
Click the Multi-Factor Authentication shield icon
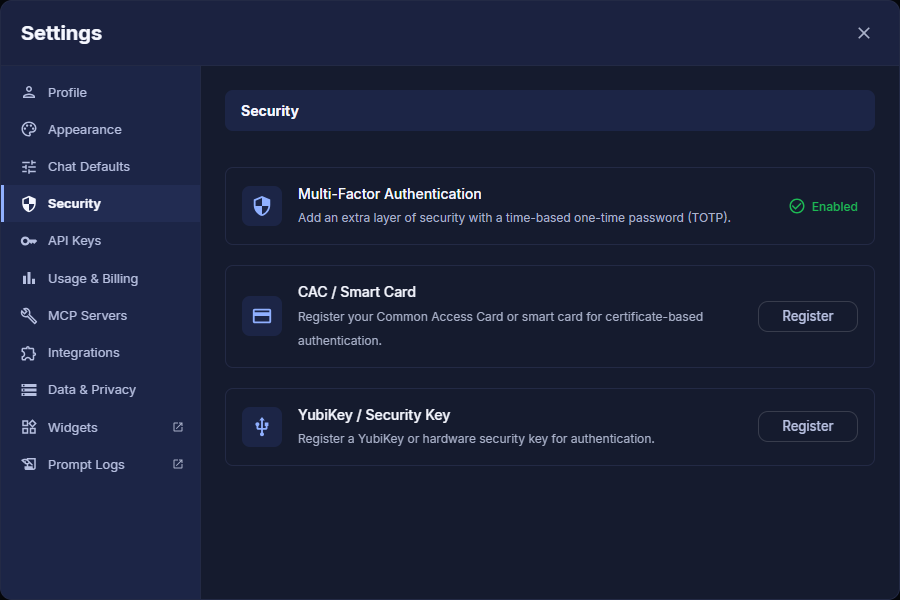(262, 206)
